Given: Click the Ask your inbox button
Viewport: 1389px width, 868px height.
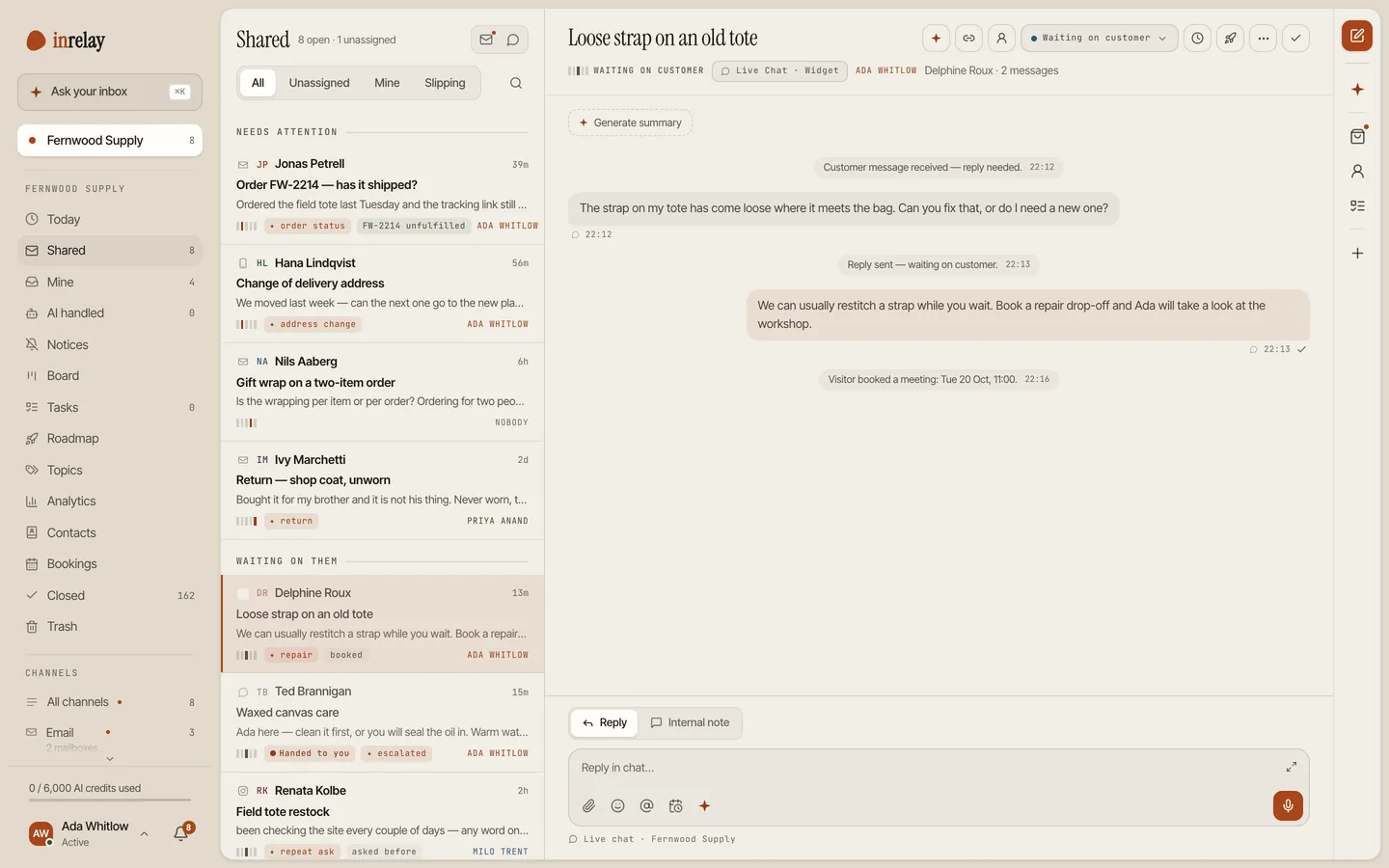Looking at the screenshot, I should click(110, 92).
